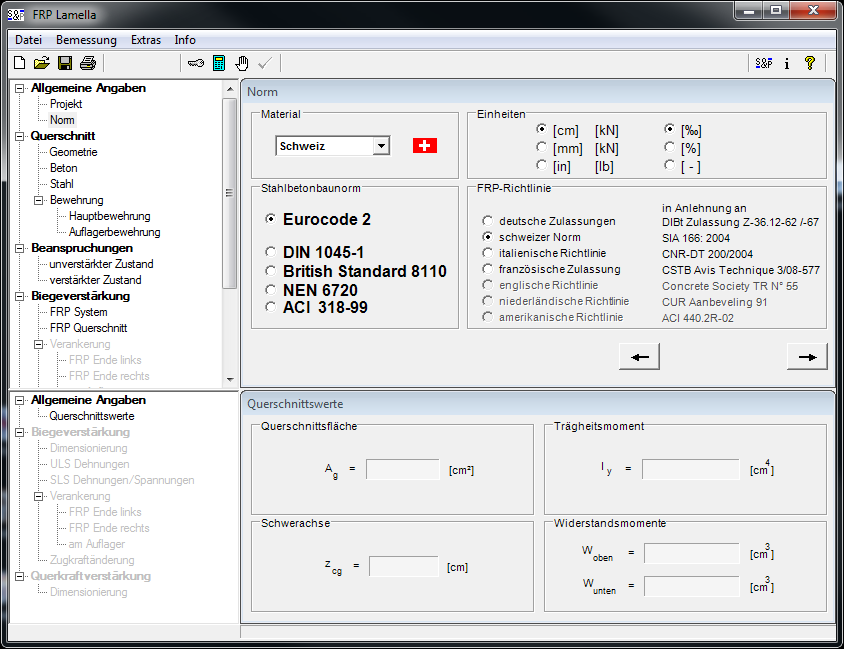Viewport: 844px width, 649px height.
Task: Click the hand stop icon
Action: (242, 63)
